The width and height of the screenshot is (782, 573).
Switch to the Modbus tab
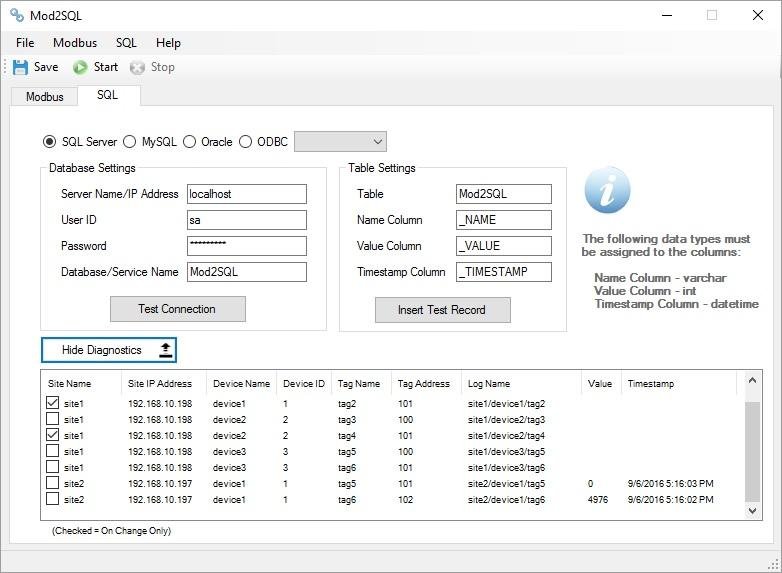pyautogui.click(x=44, y=97)
